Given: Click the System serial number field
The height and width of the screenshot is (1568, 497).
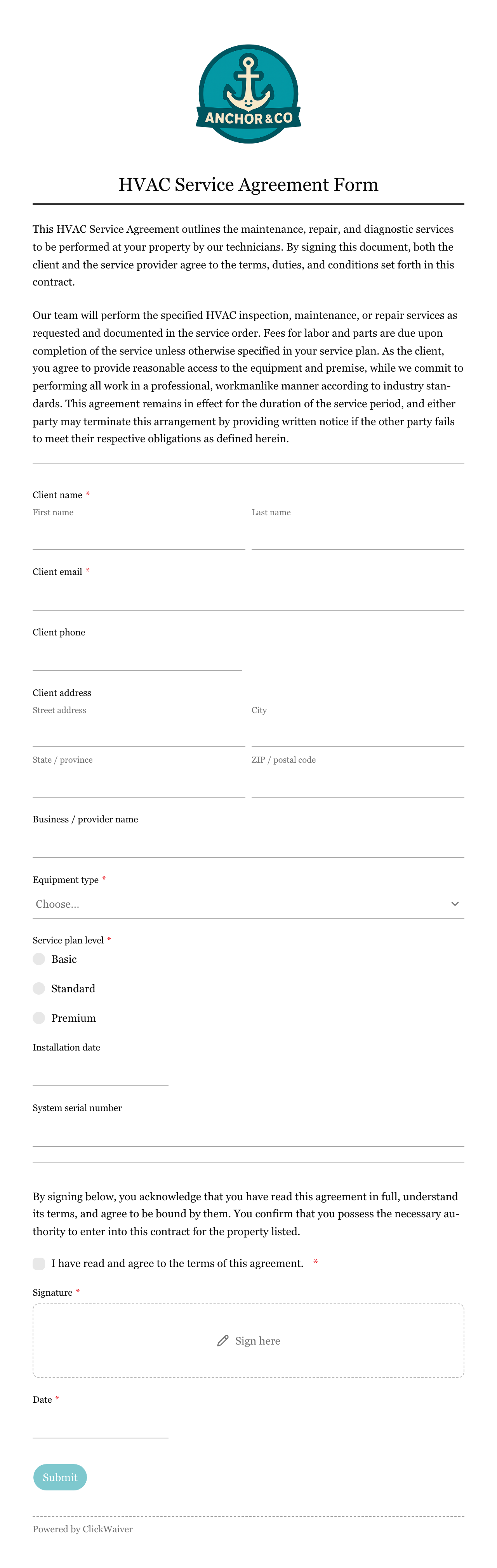Looking at the screenshot, I should coord(248,1133).
